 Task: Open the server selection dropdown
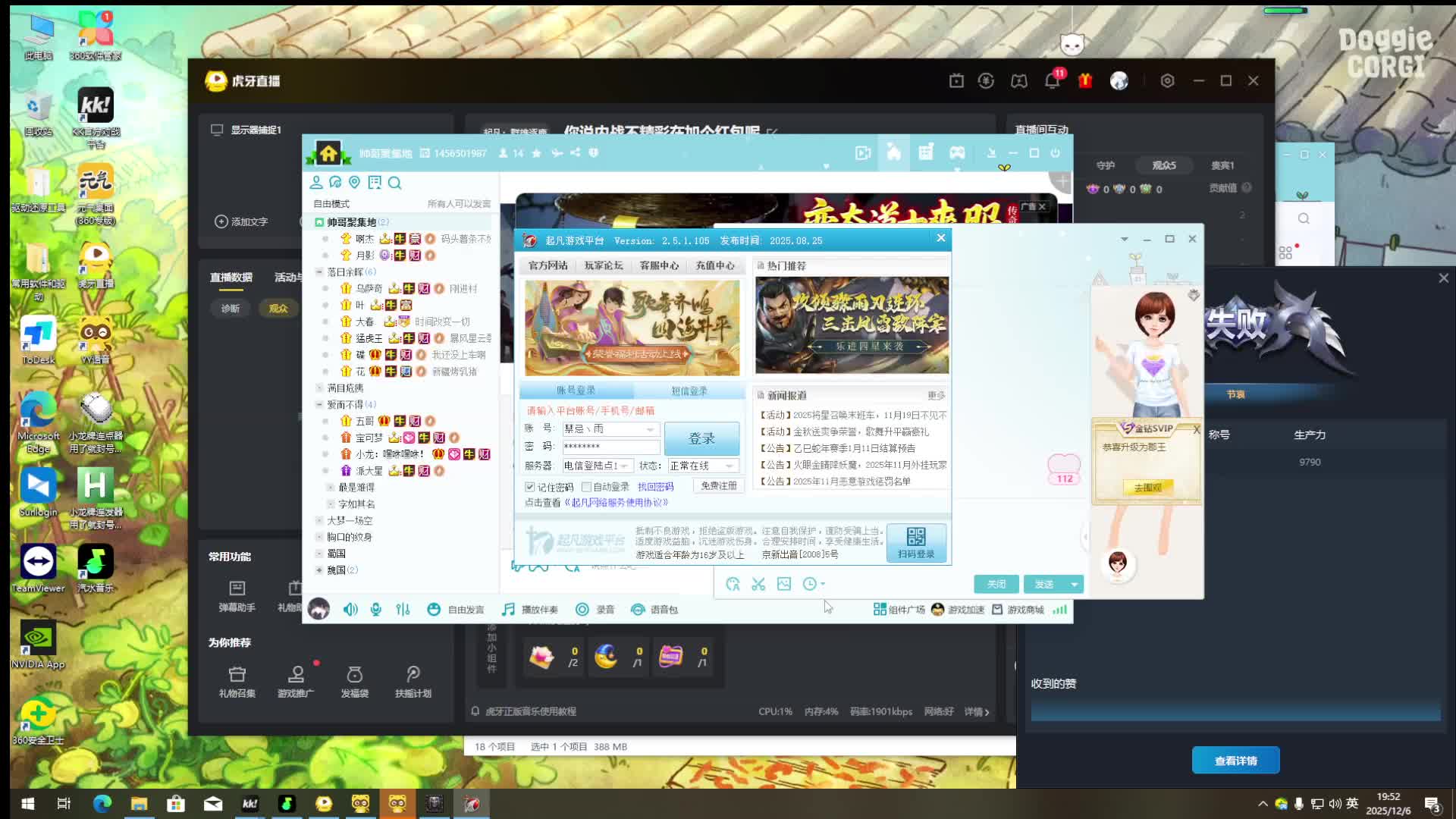[624, 466]
